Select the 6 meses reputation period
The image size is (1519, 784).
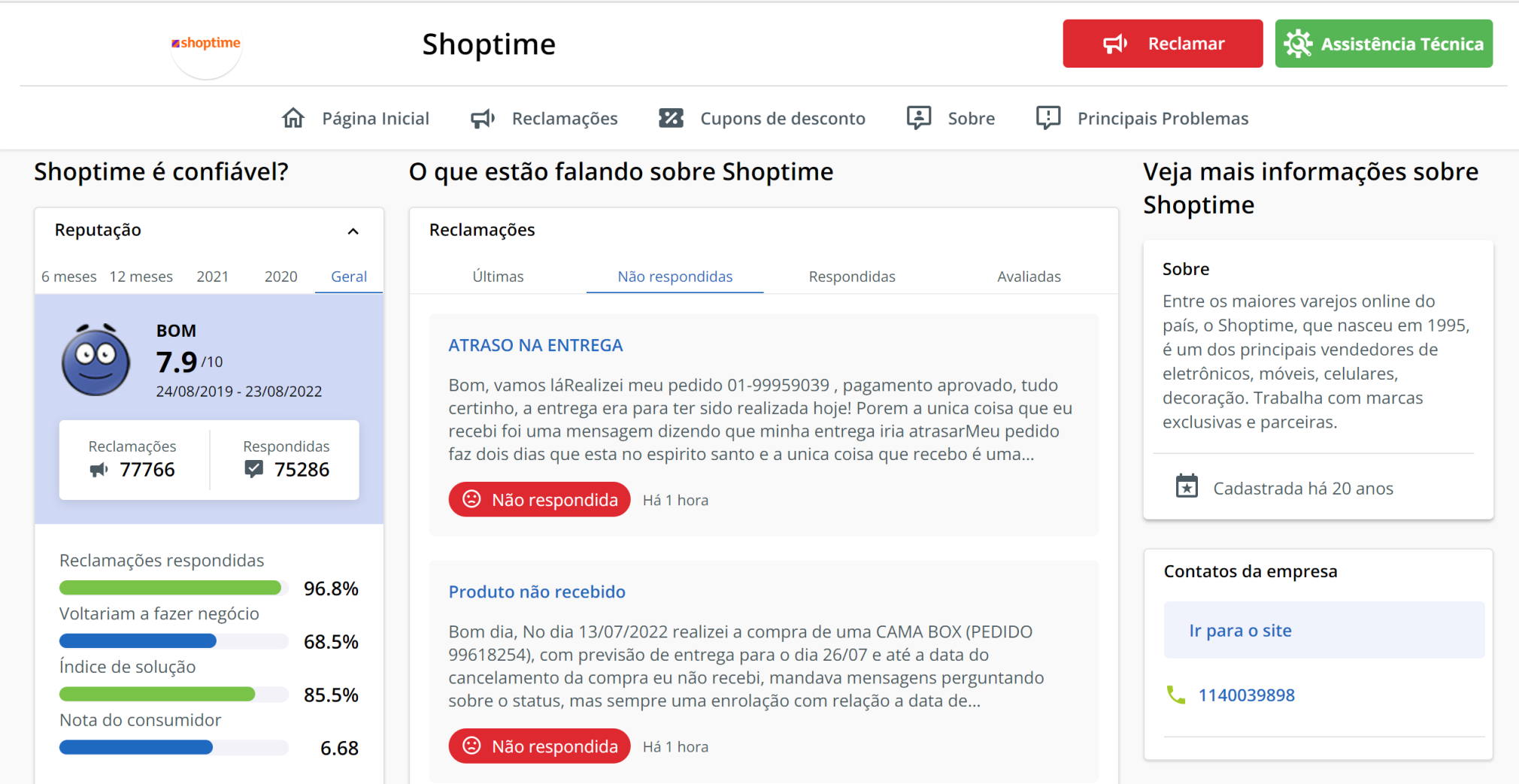[68, 277]
